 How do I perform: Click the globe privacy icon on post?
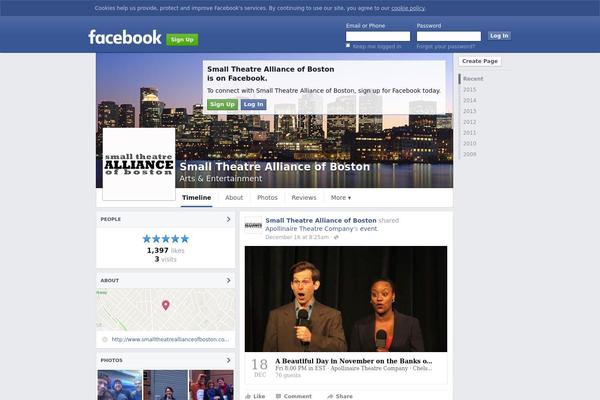click(336, 237)
